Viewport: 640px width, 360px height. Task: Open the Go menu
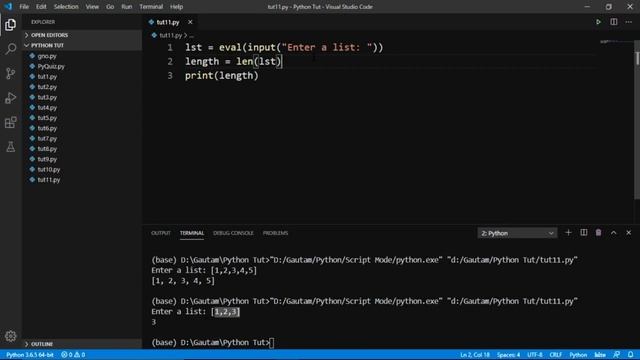110,7
